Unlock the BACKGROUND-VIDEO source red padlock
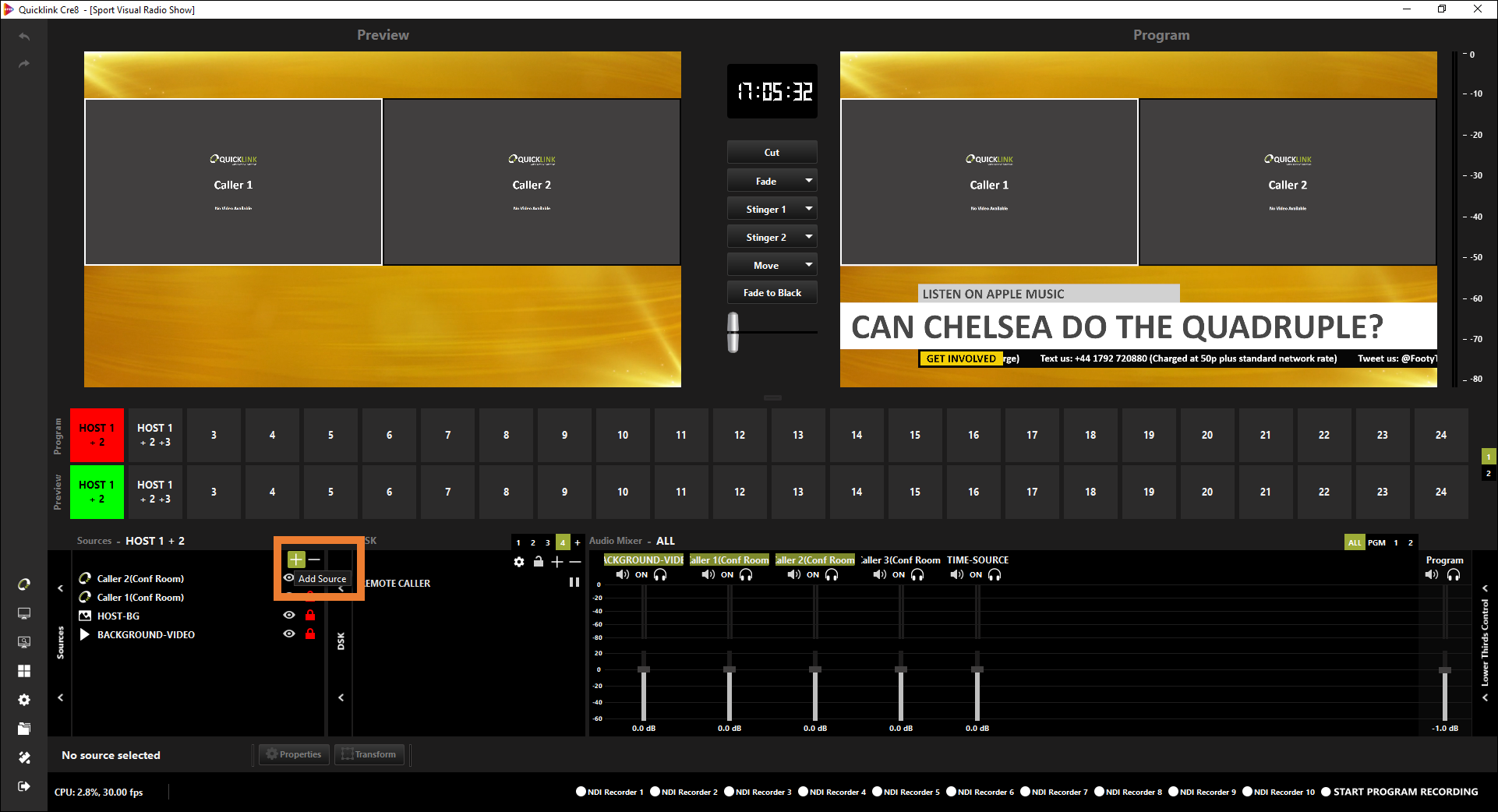This screenshot has width=1498, height=812. [310, 634]
